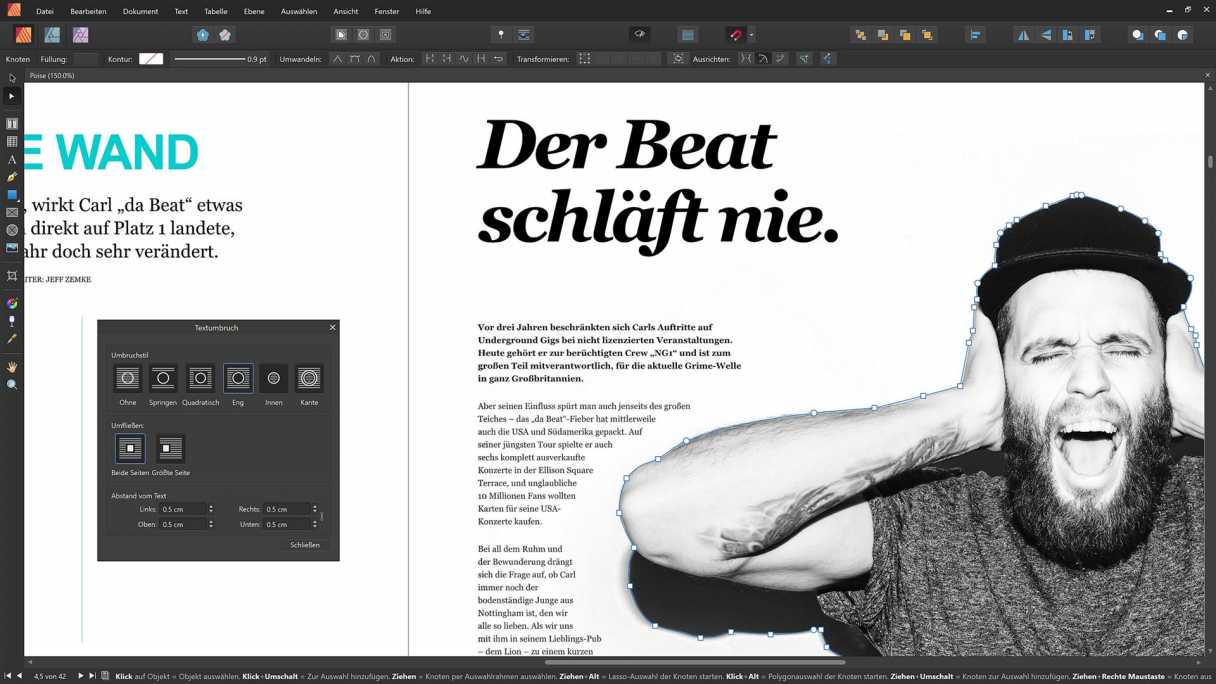Activate the Table tool

(11, 143)
